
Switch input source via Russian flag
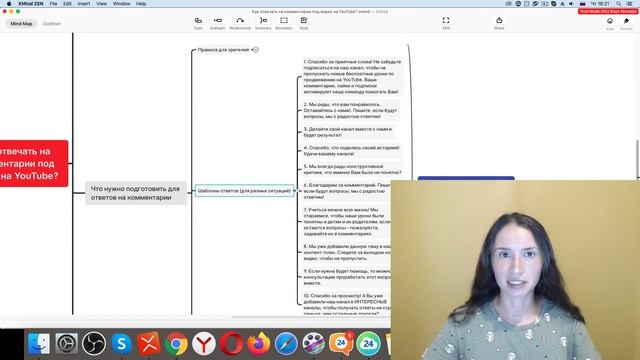(x=582, y=4)
